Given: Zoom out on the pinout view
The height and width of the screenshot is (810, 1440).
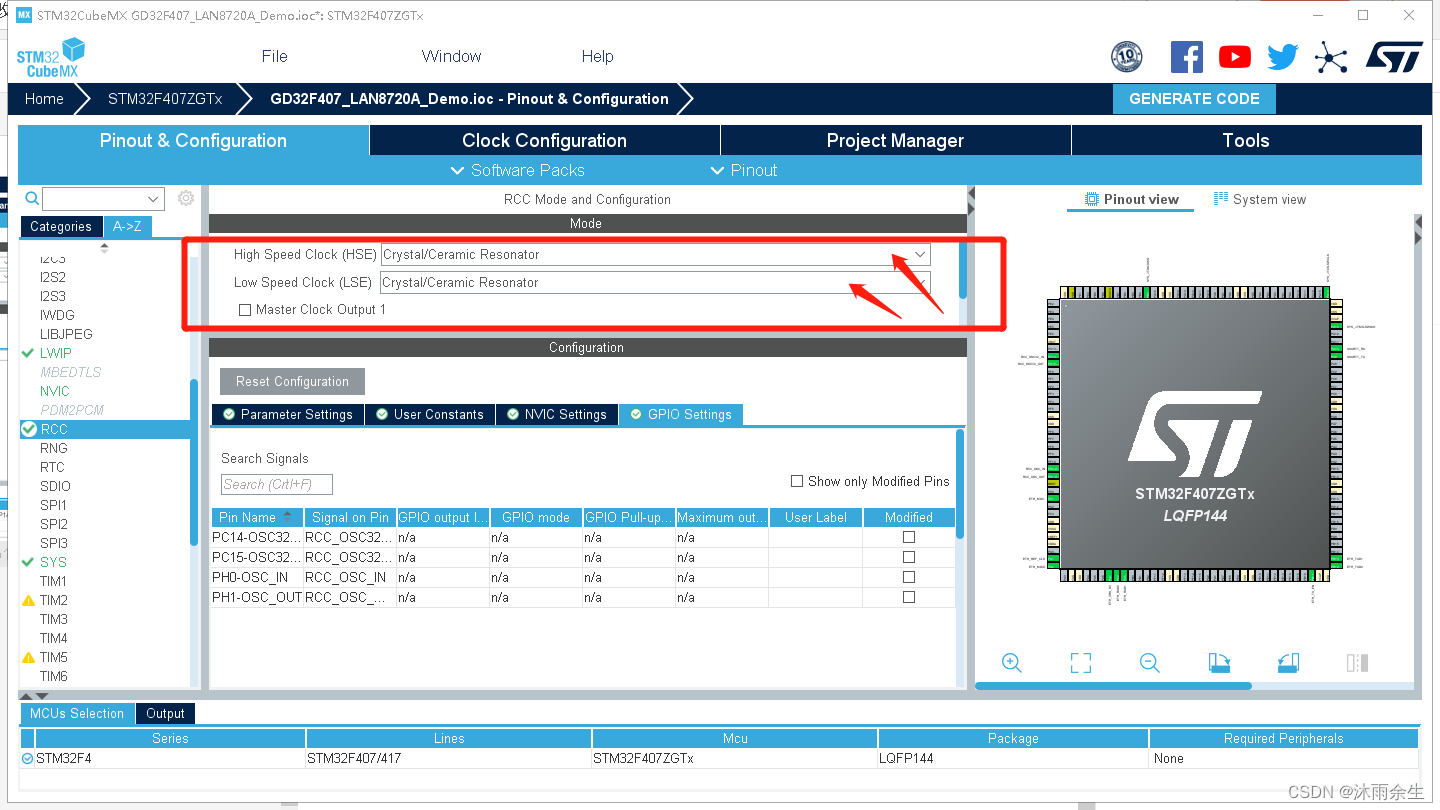Looking at the screenshot, I should point(1149,663).
